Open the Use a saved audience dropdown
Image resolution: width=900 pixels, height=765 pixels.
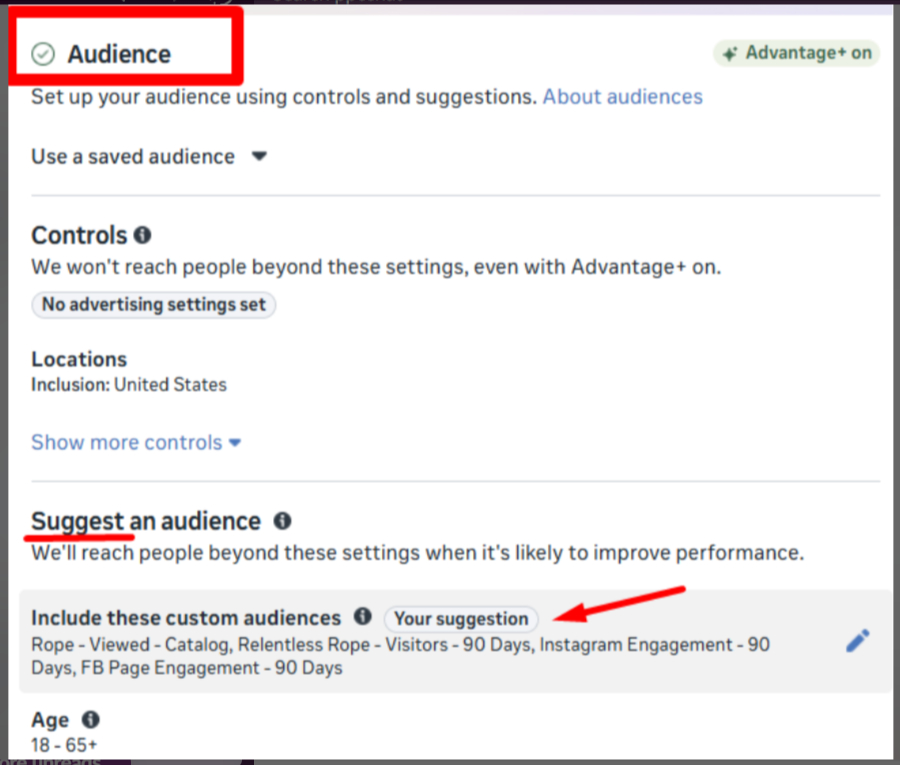(x=133, y=157)
